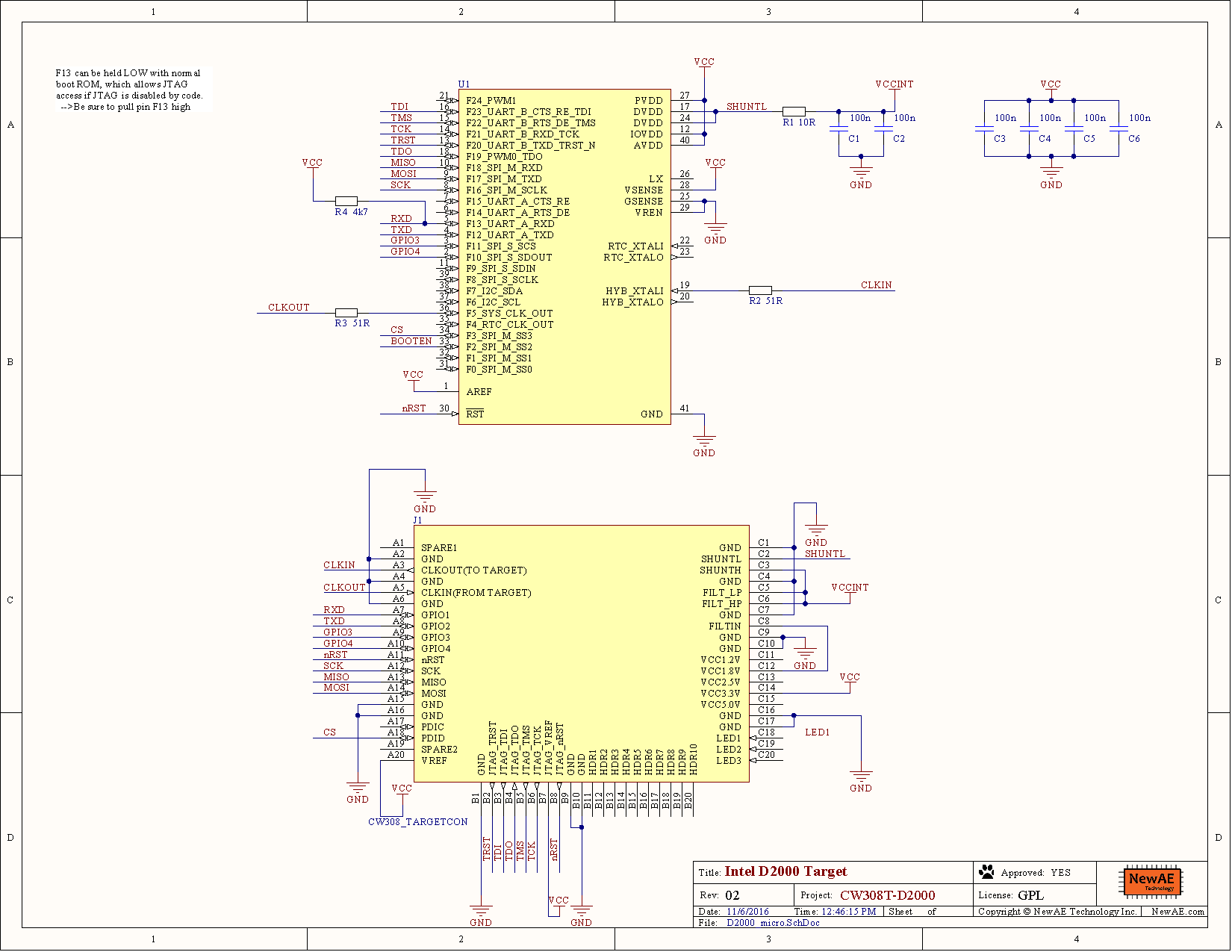This screenshot has width=1232, height=952.
Task: Click the AREF pin name on U1
Action: click(x=479, y=392)
